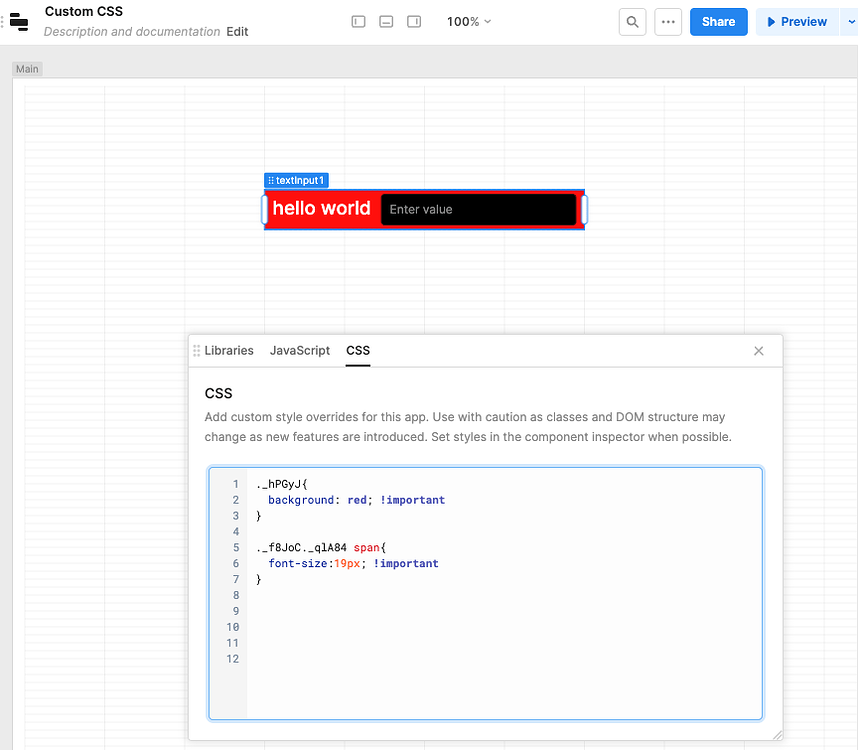Open the 100% zoom level dropdown
Screen dimensions: 858x750
[468, 21]
